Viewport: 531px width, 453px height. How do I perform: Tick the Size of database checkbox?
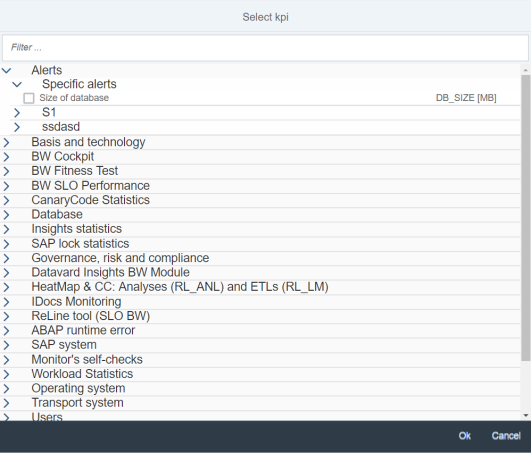[x=29, y=98]
